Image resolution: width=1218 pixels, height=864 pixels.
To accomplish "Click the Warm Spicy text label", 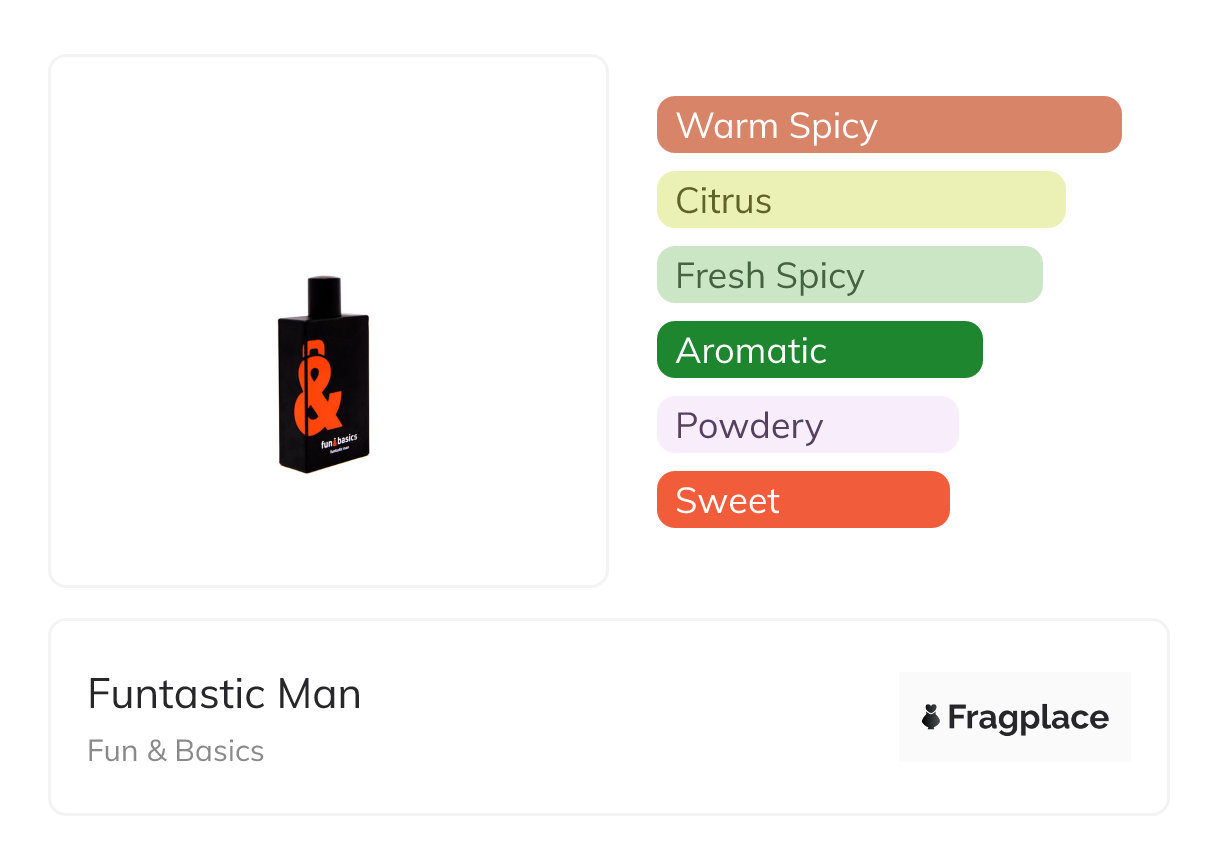I will click(776, 126).
